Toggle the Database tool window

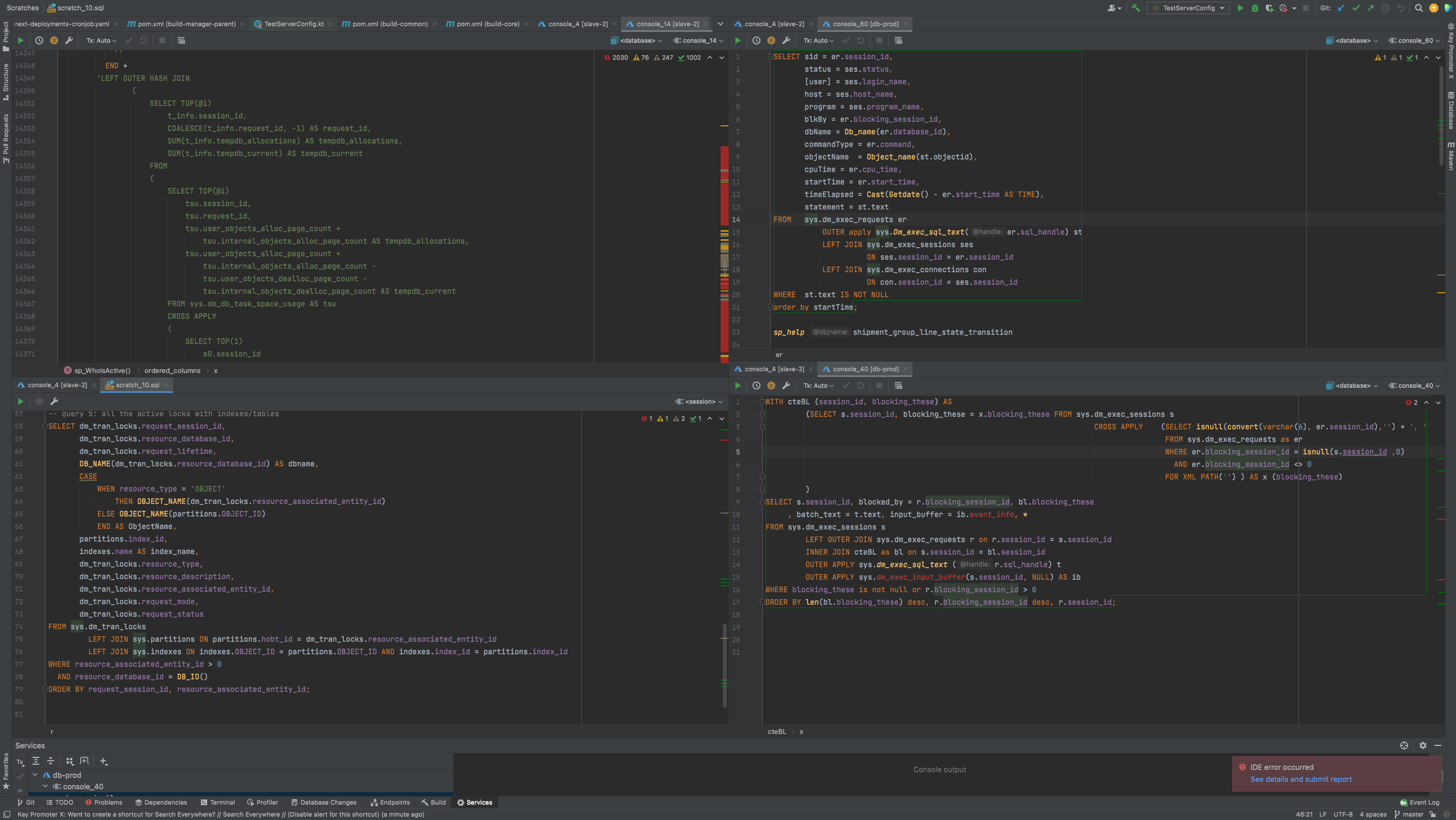1450,111
